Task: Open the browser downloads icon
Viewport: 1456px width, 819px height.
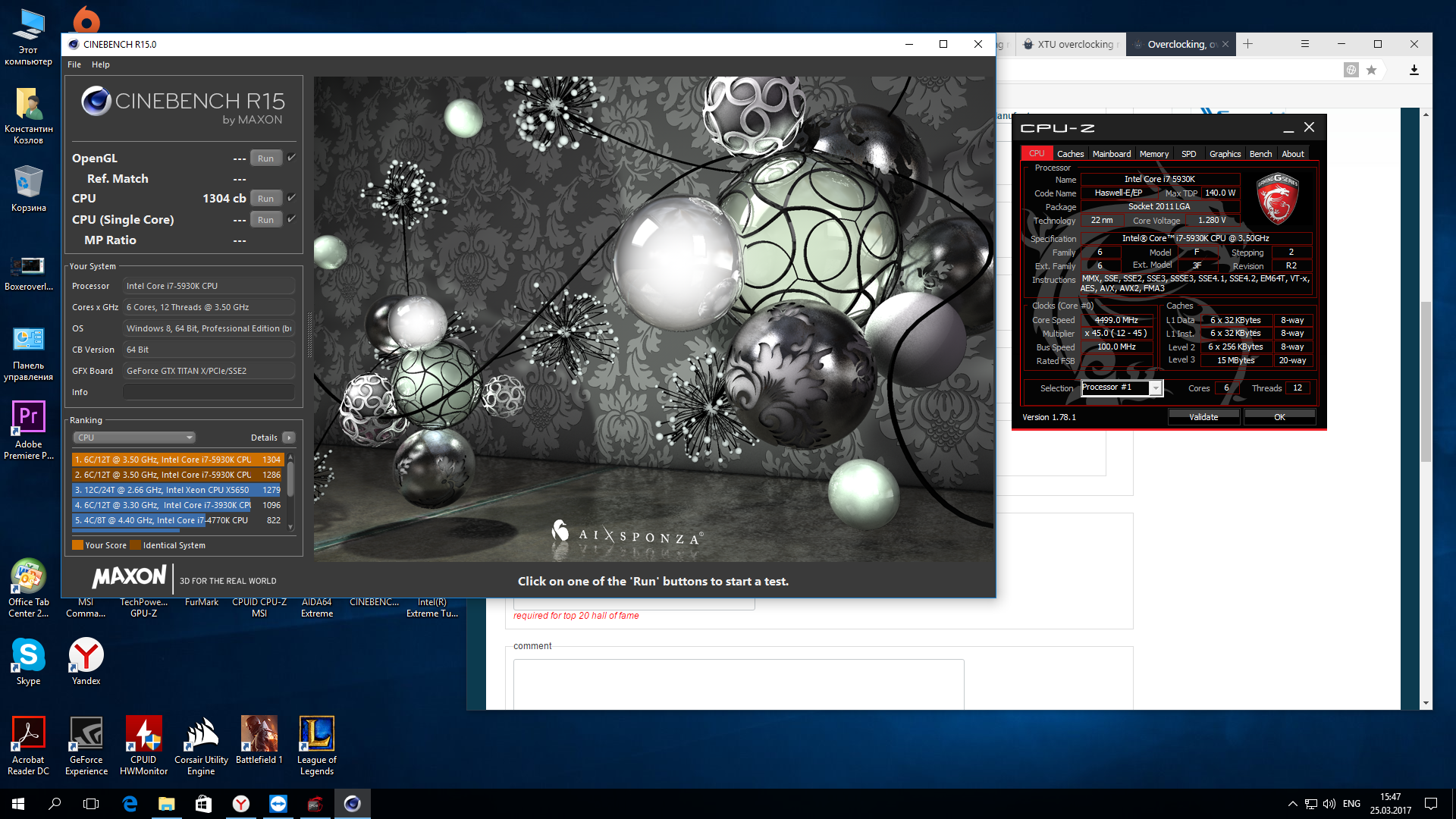Action: (x=1414, y=70)
